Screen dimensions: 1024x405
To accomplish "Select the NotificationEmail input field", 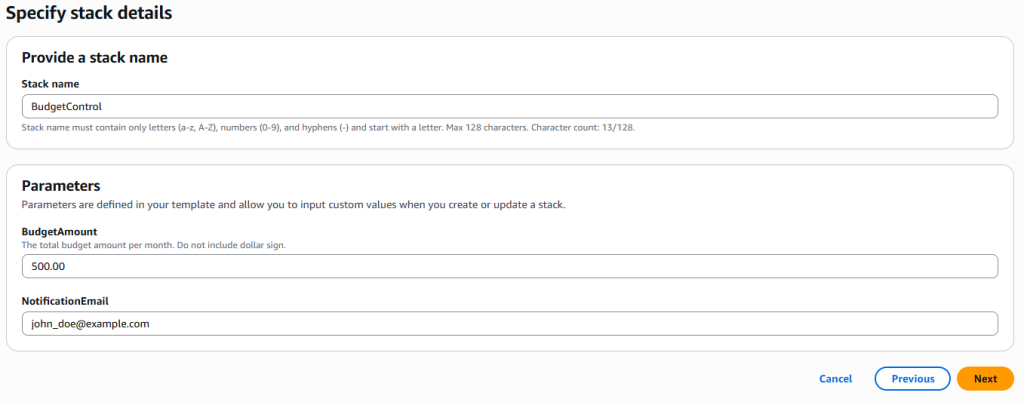I will 509,323.
